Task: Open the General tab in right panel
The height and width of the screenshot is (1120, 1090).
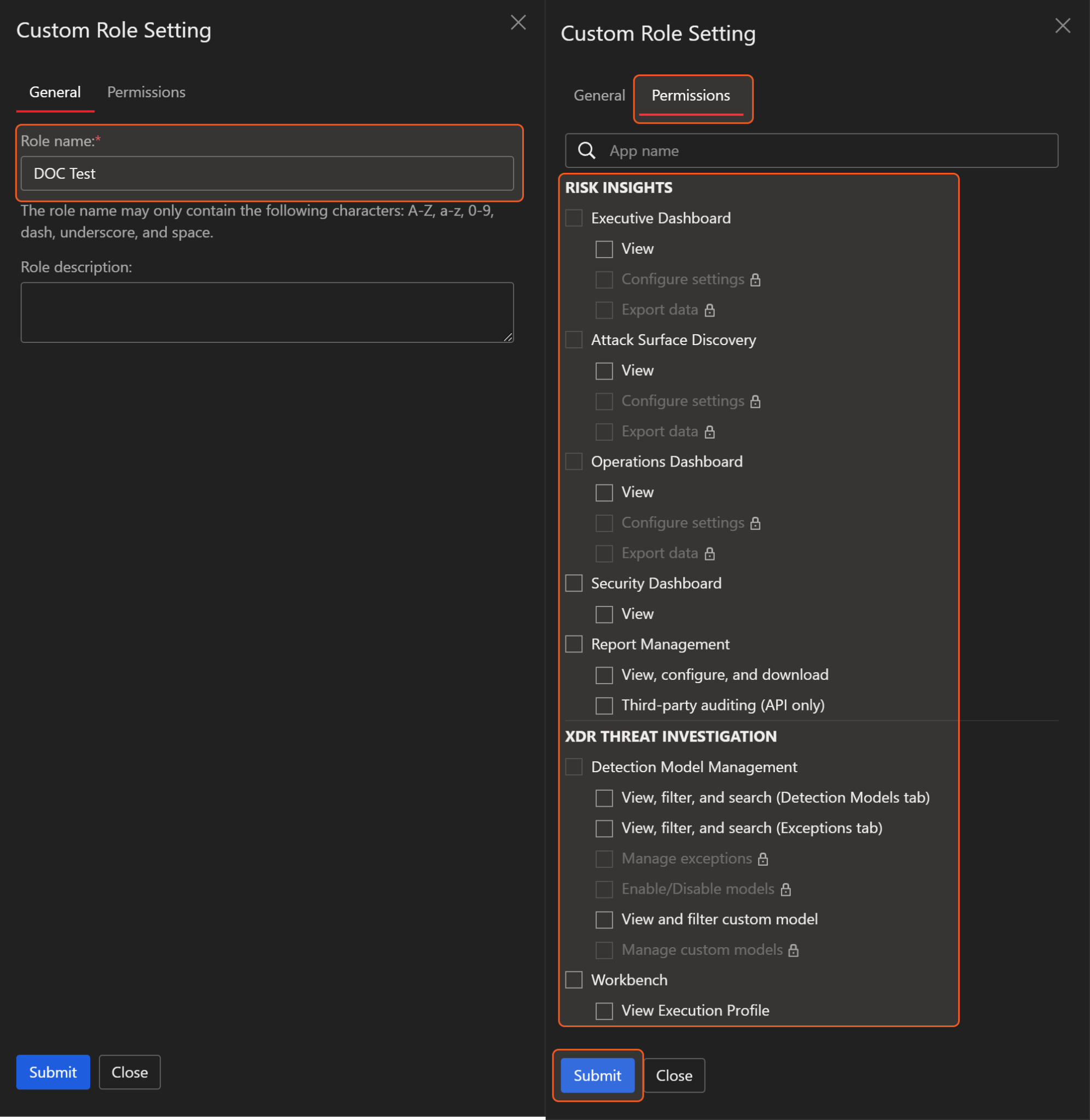Action: coord(599,96)
